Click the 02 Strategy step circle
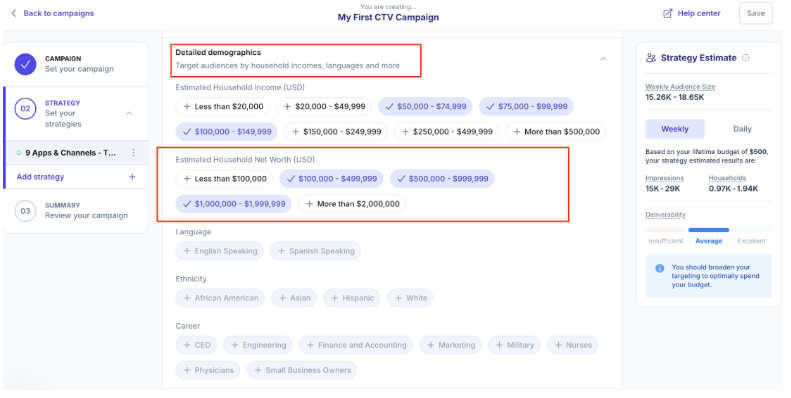Viewport: 791px width, 398px height. click(x=25, y=108)
